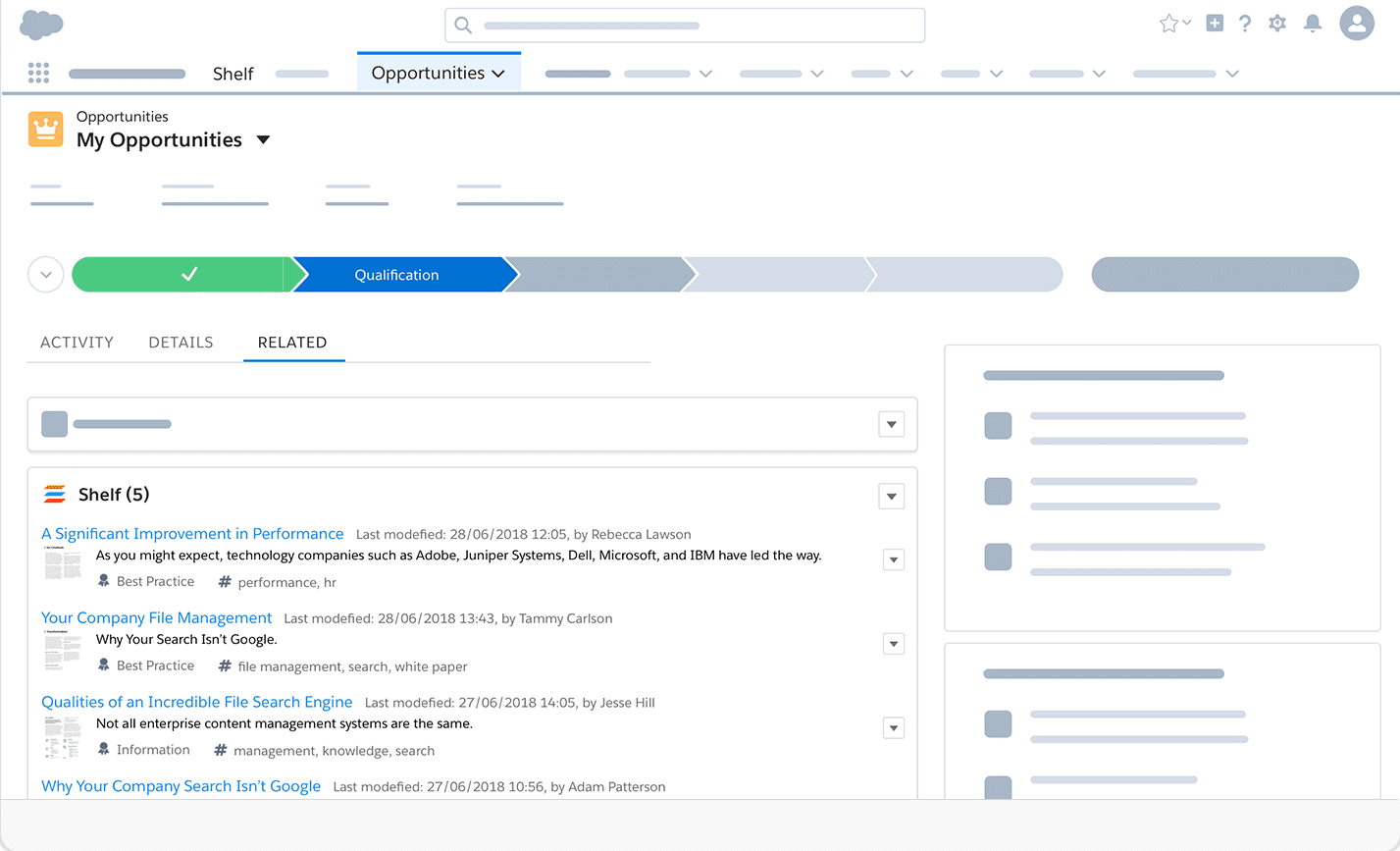
Task: Open A Significant Improvement in Performance link
Action: 192,534
